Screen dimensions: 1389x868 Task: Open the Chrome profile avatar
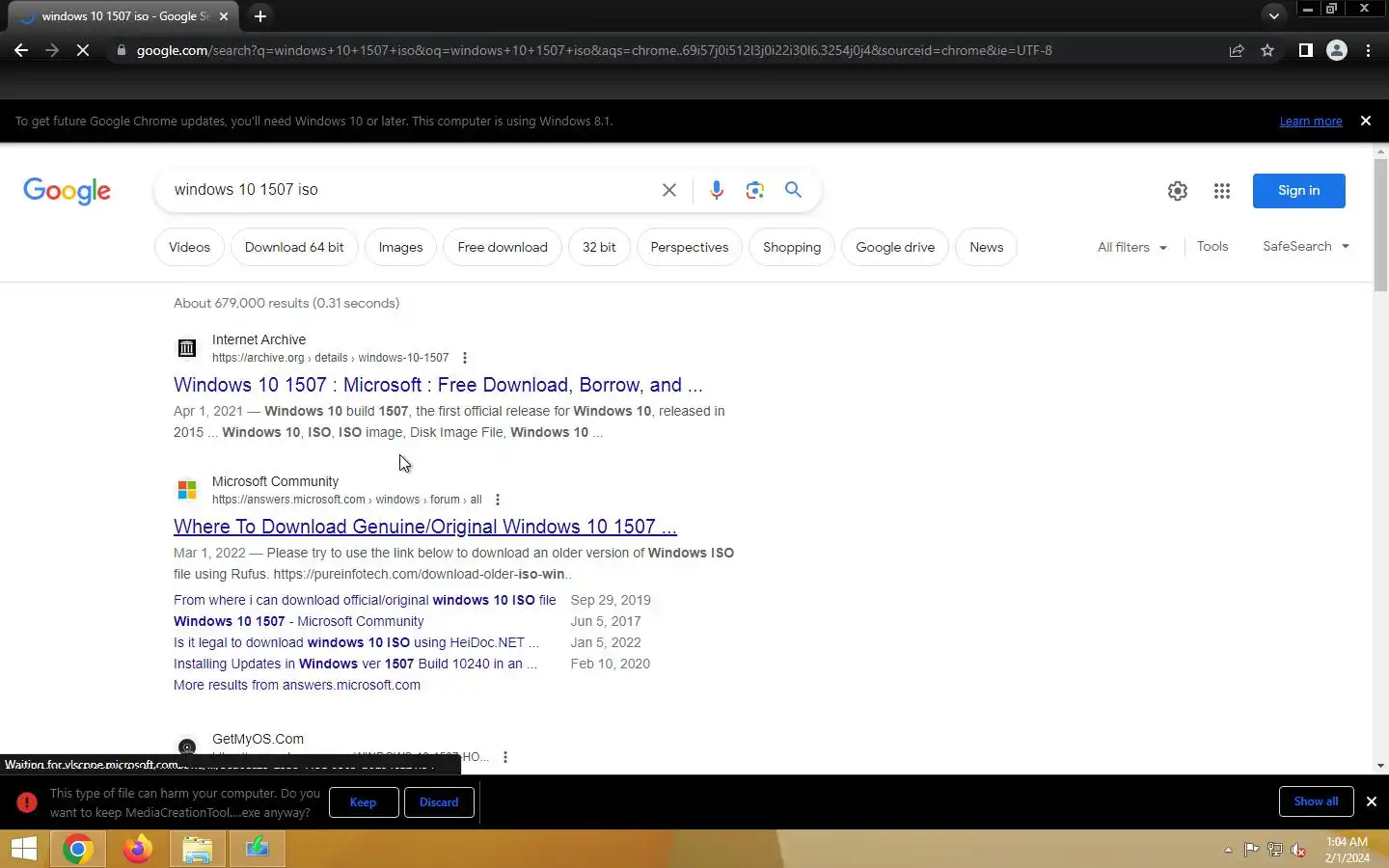pyautogui.click(x=1337, y=50)
